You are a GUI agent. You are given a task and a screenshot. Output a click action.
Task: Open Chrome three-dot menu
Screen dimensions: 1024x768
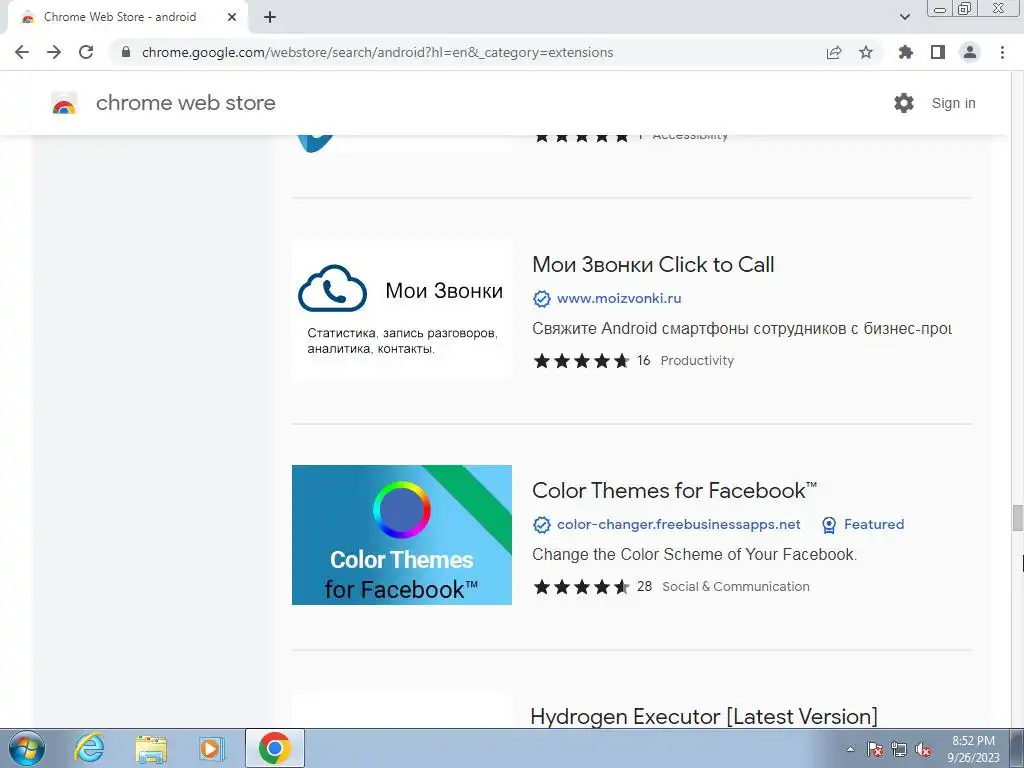pyautogui.click(x=1002, y=52)
